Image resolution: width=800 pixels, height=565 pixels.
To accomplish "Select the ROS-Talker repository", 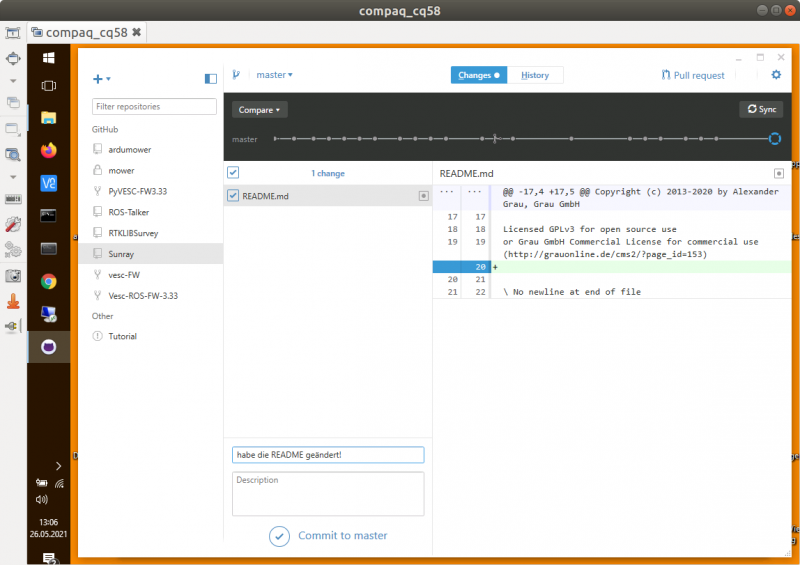I will click(x=151, y=212).
